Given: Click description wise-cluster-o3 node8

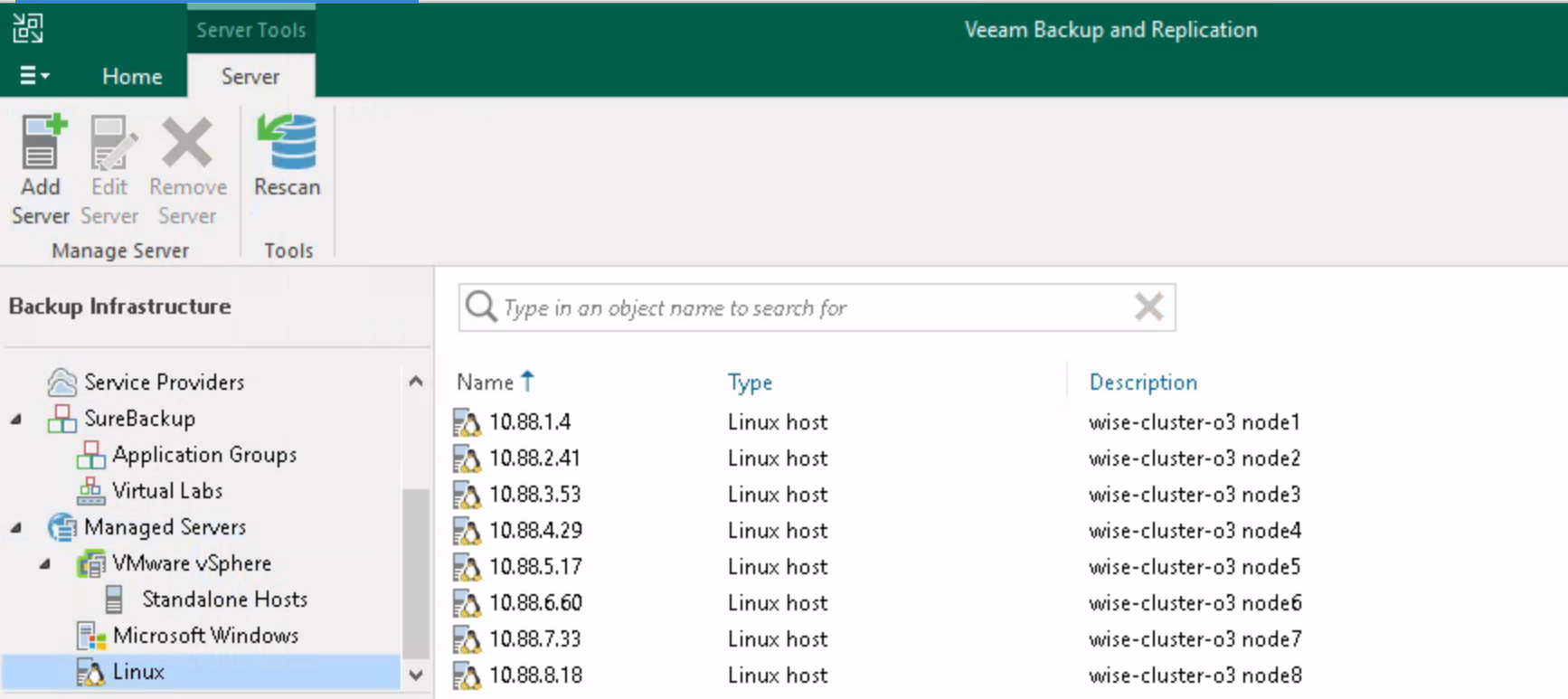Looking at the screenshot, I should (1195, 675).
